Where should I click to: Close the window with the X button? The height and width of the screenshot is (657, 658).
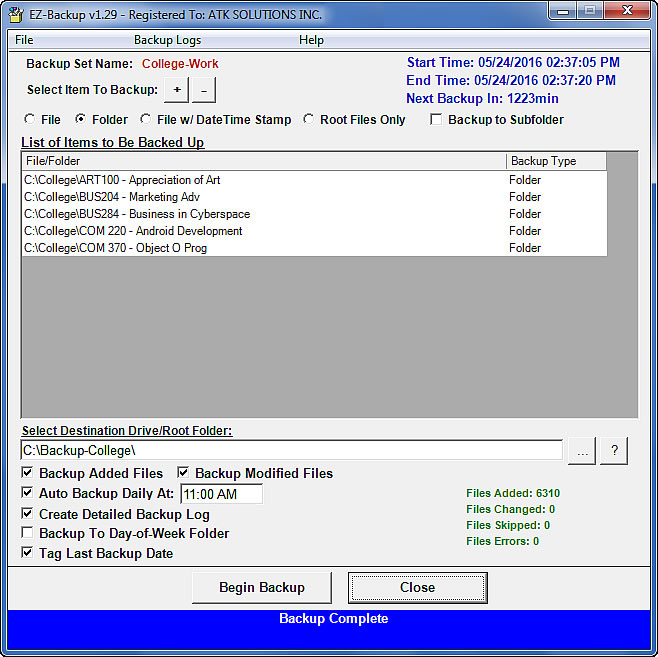coord(627,11)
